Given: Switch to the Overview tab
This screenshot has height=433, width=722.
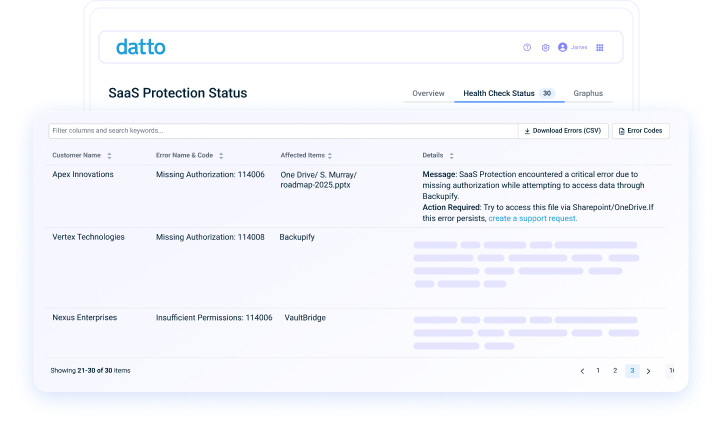Looking at the screenshot, I should coord(428,93).
